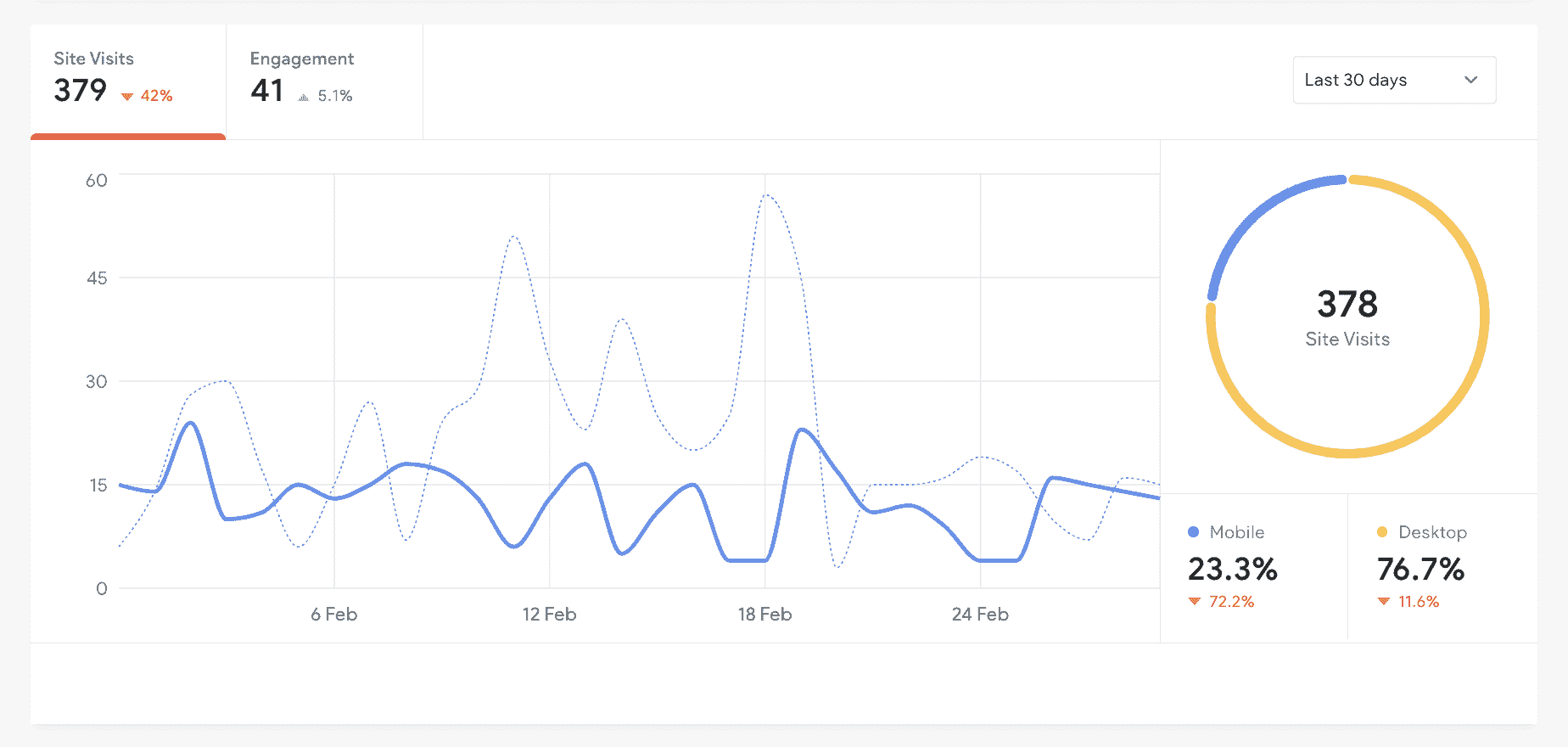
Task: Click the 24 Feb axis label
Action: point(980,615)
